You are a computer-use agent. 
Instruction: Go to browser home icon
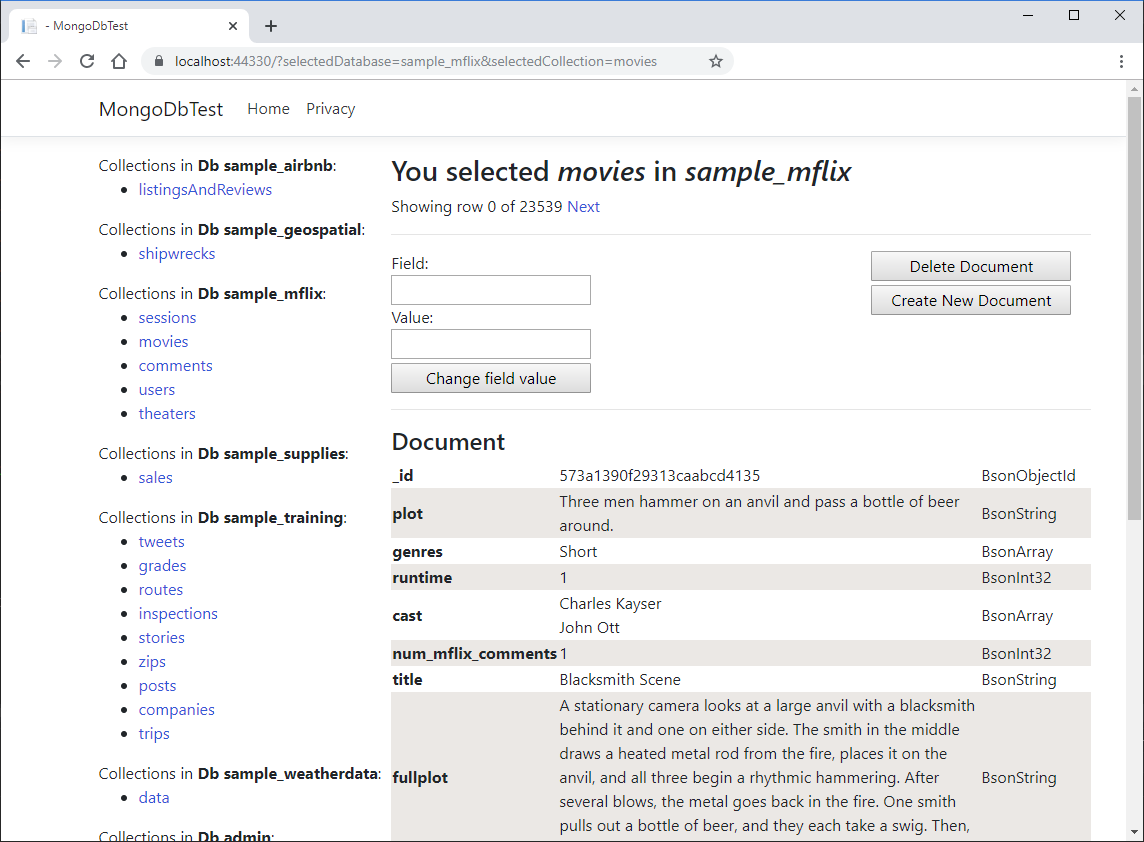[x=119, y=61]
